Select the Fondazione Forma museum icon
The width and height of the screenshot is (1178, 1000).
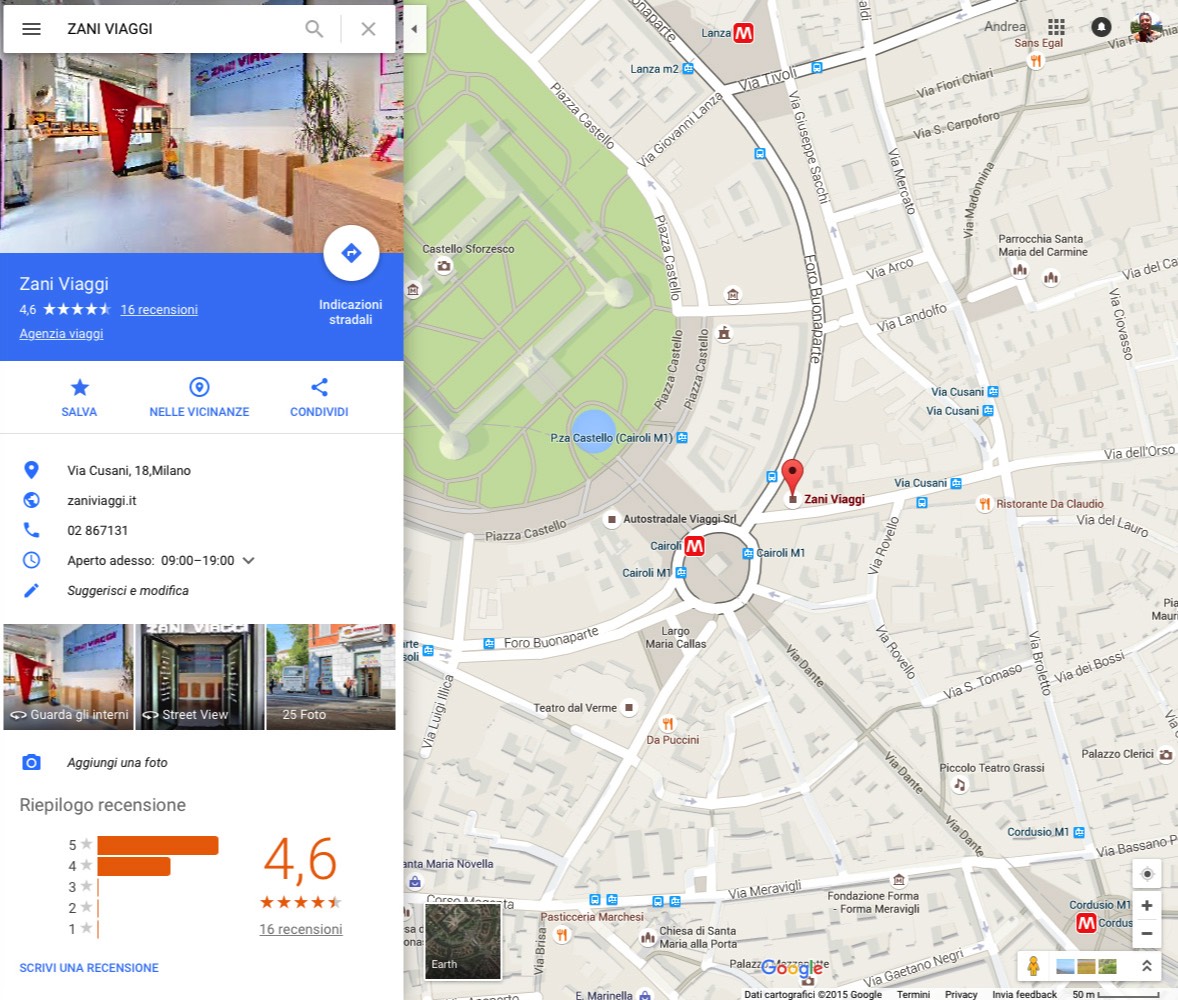pyautogui.click(x=899, y=880)
